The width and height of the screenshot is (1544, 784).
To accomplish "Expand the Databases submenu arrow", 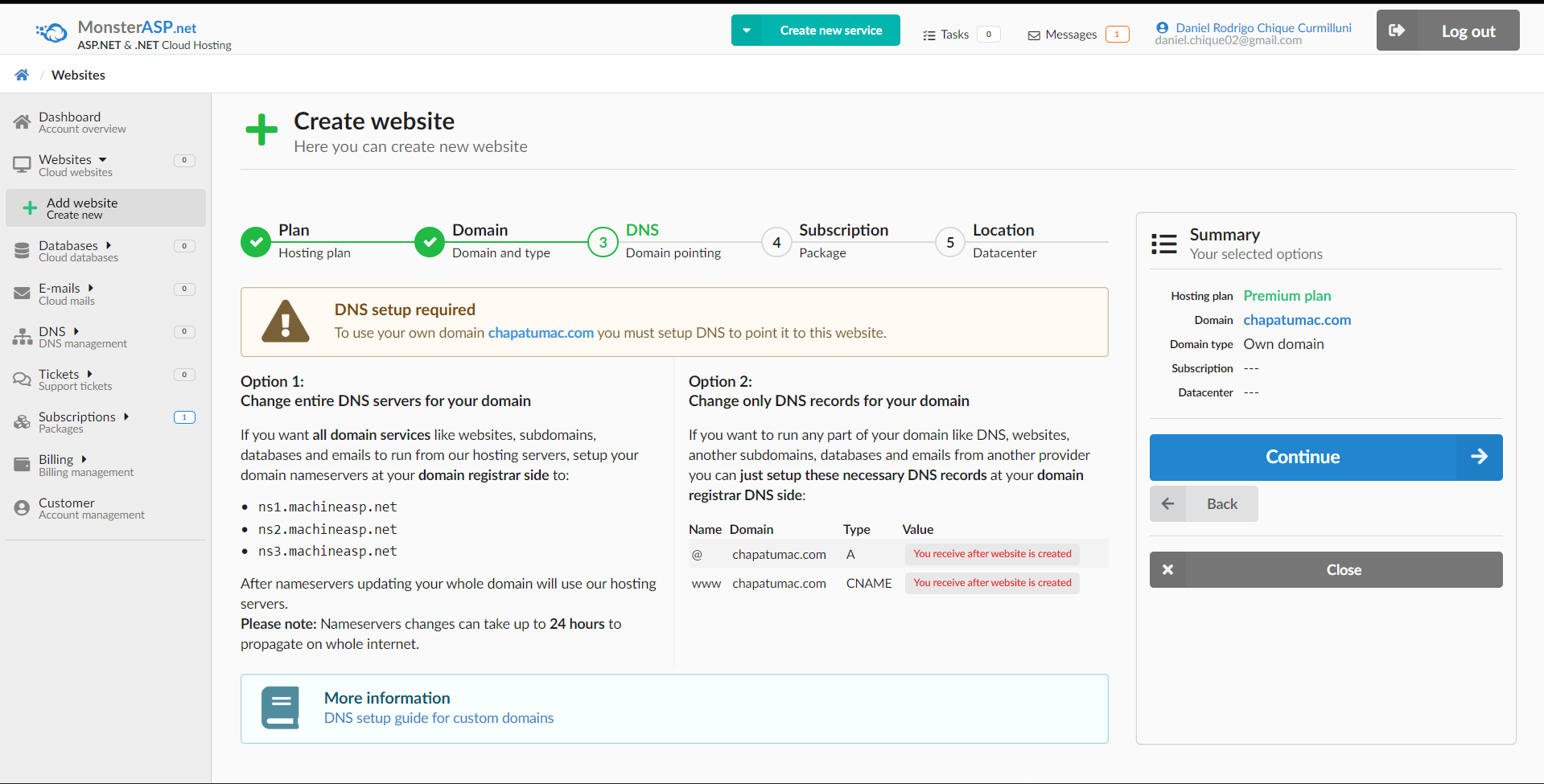I will point(109,245).
